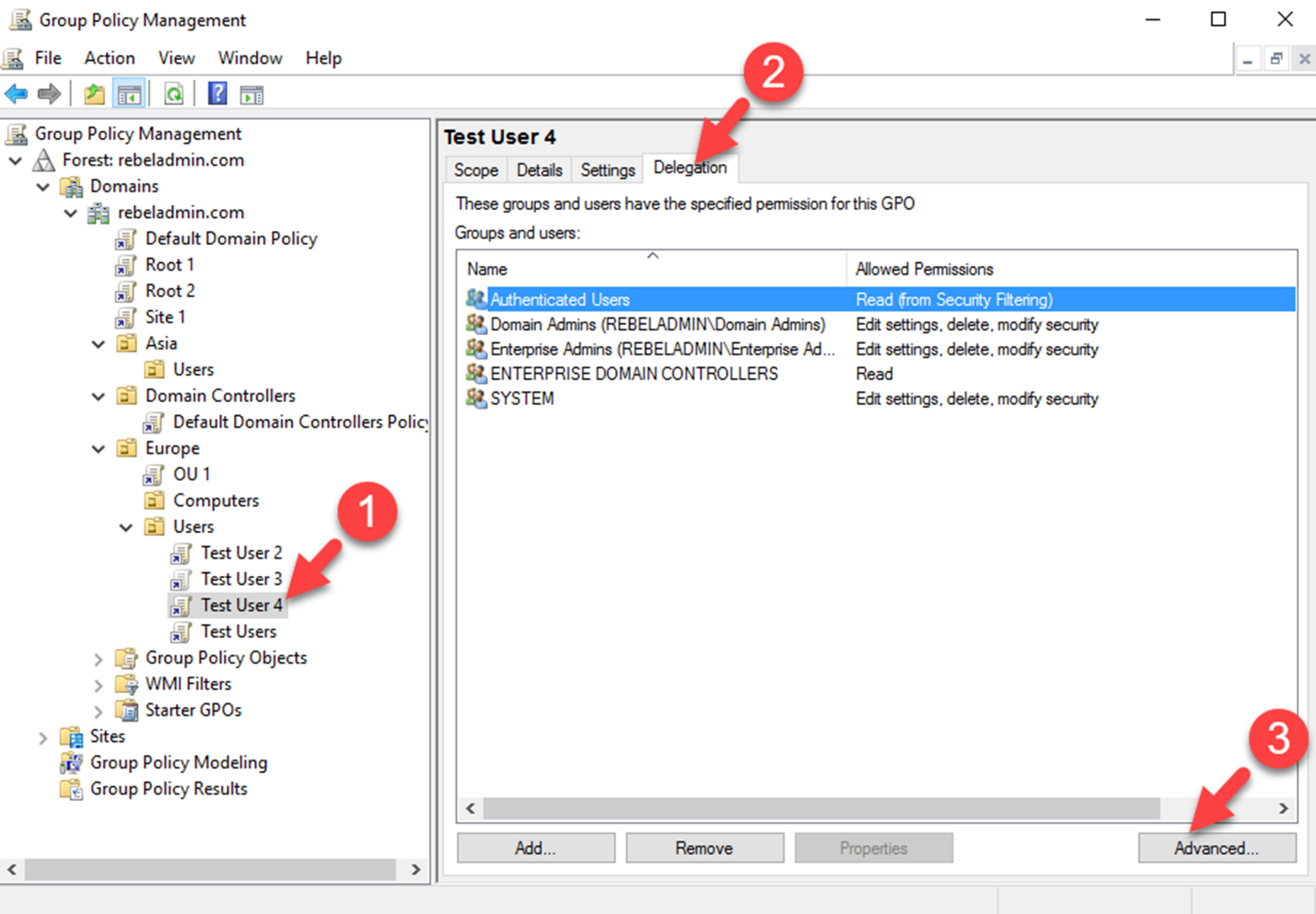Screen dimensions: 1316x914
Task: Expand the Sites node
Action: (x=43, y=737)
